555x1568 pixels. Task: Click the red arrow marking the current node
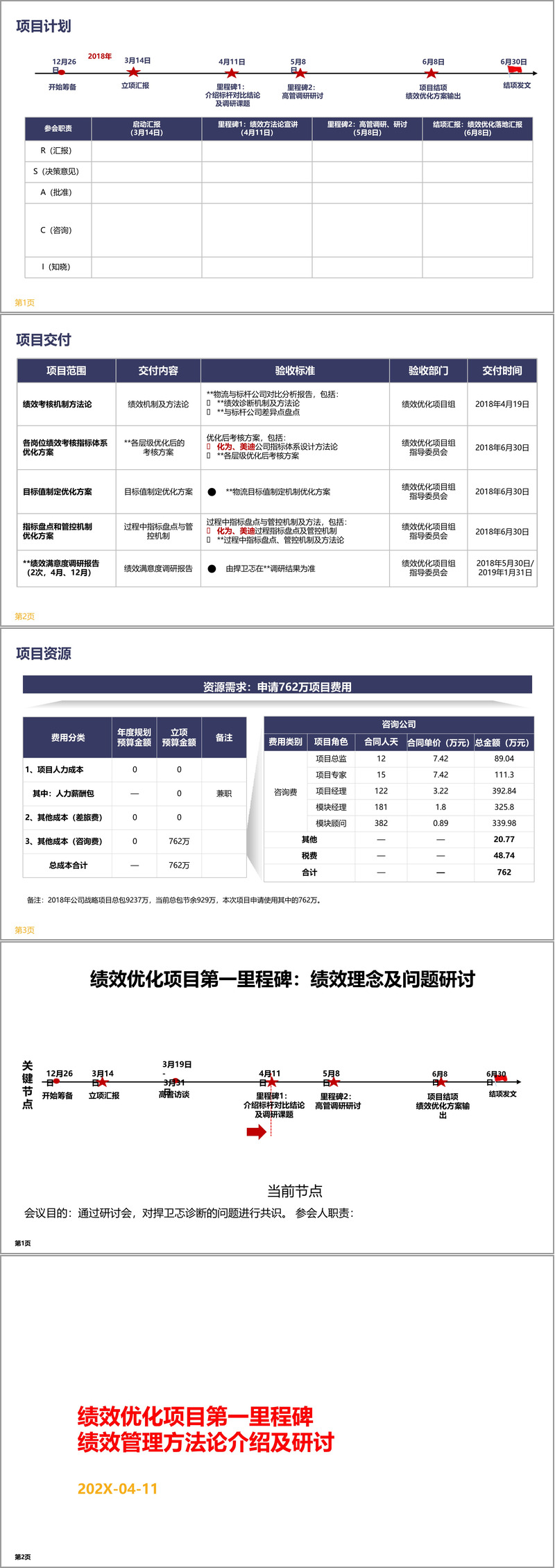(257, 1132)
